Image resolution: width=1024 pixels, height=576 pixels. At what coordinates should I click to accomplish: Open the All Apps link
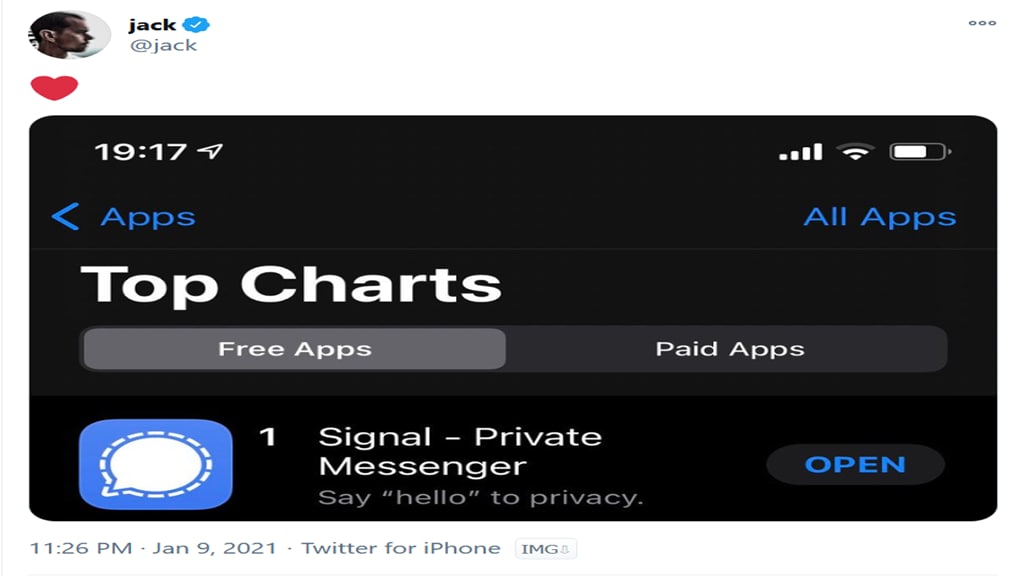[879, 217]
